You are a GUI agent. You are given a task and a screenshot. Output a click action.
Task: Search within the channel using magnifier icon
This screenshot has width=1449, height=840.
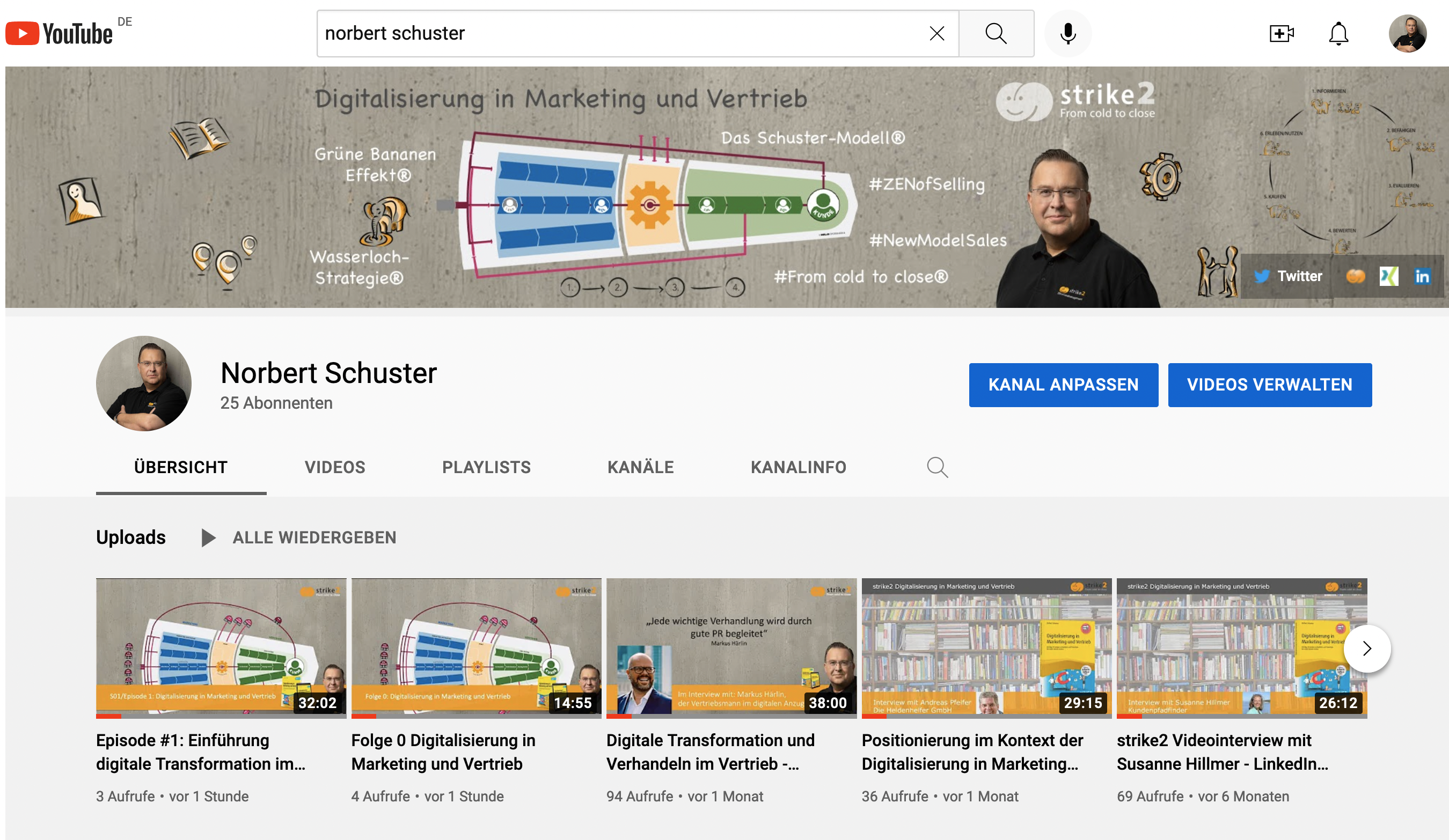pyautogui.click(x=937, y=467)
